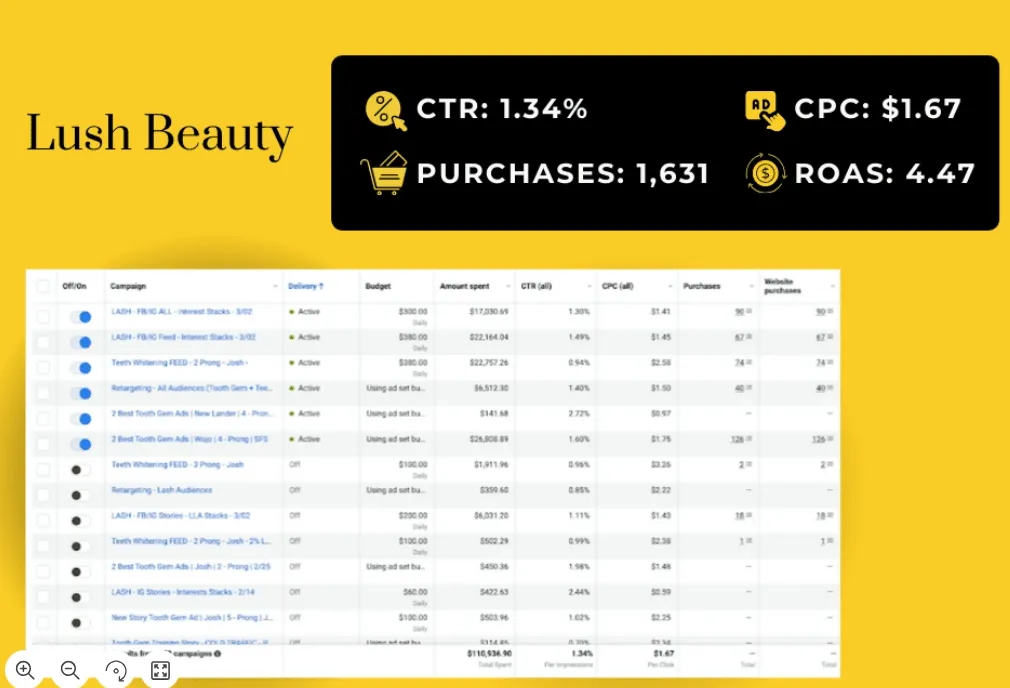1010x688 pixels.
Task: Open the CTR (all) column dropdown arrow
Action: pyautogui.click(x=589, y=286)
